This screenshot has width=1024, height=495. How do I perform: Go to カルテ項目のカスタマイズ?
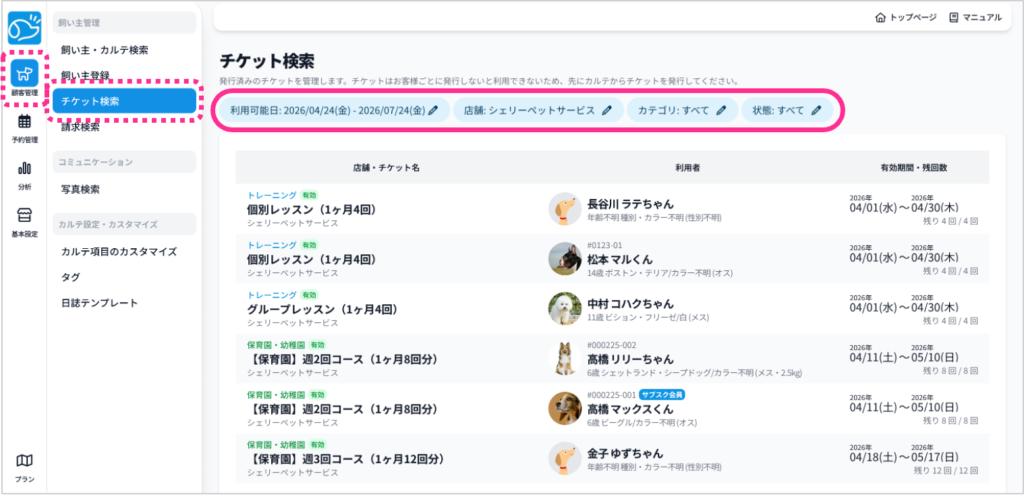point(118,251)
